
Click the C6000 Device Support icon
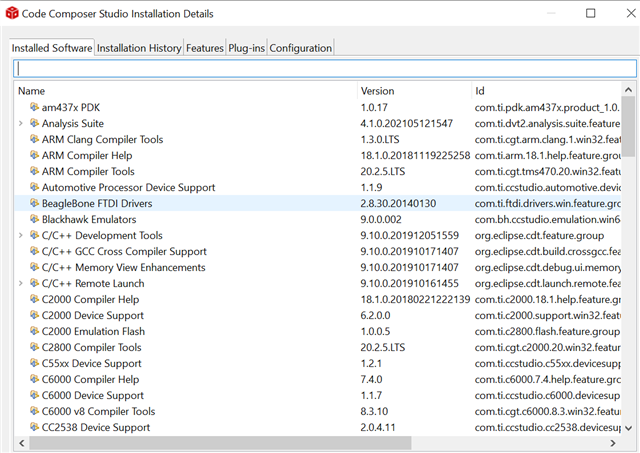click(x=34, y=395)
